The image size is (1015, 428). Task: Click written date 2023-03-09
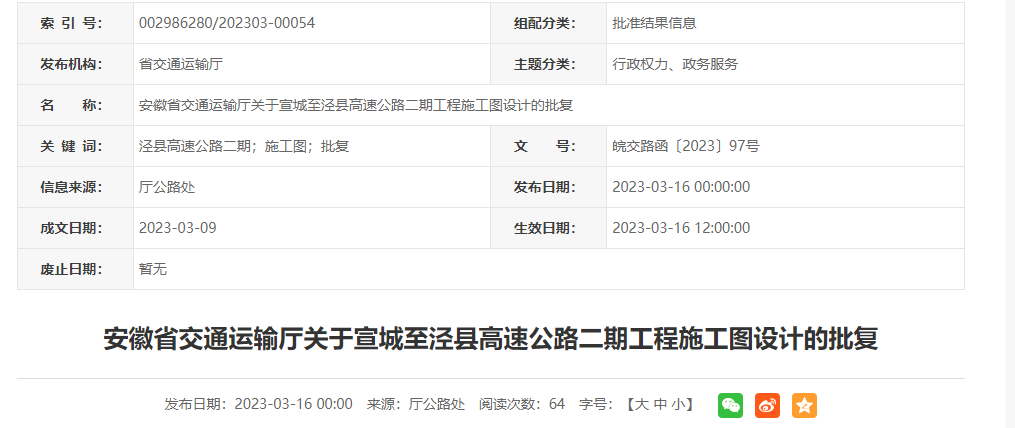point(177,228)
